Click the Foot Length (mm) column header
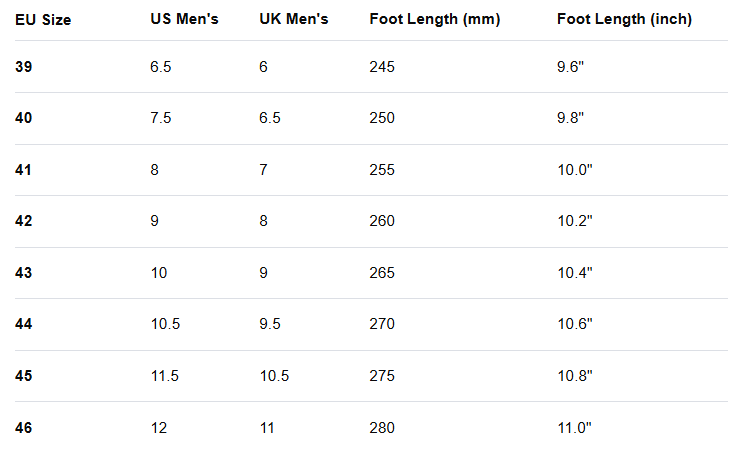 (434, 19)
